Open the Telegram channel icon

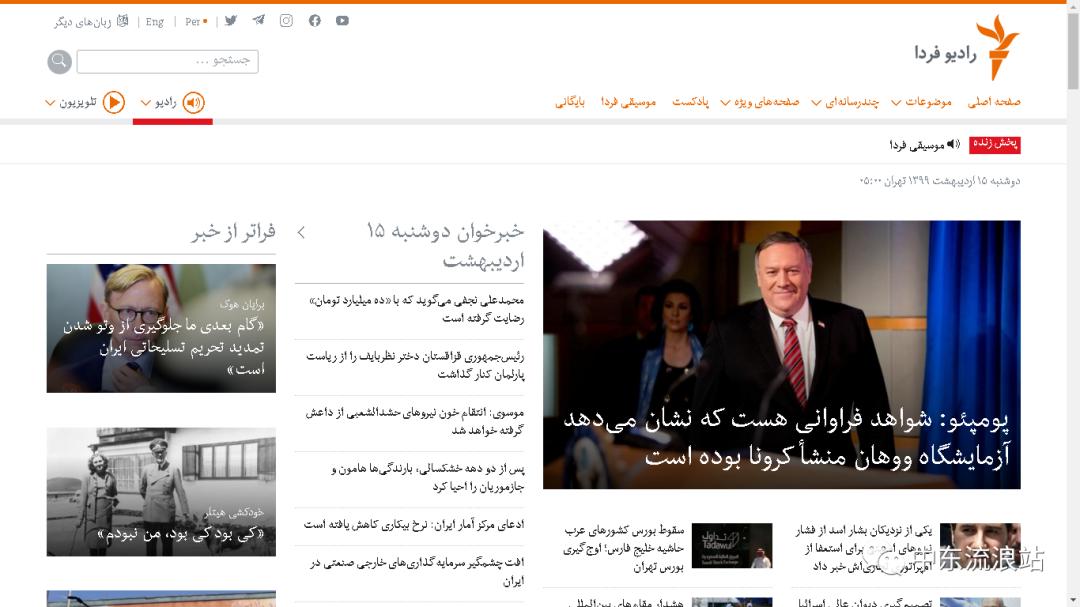259,21
